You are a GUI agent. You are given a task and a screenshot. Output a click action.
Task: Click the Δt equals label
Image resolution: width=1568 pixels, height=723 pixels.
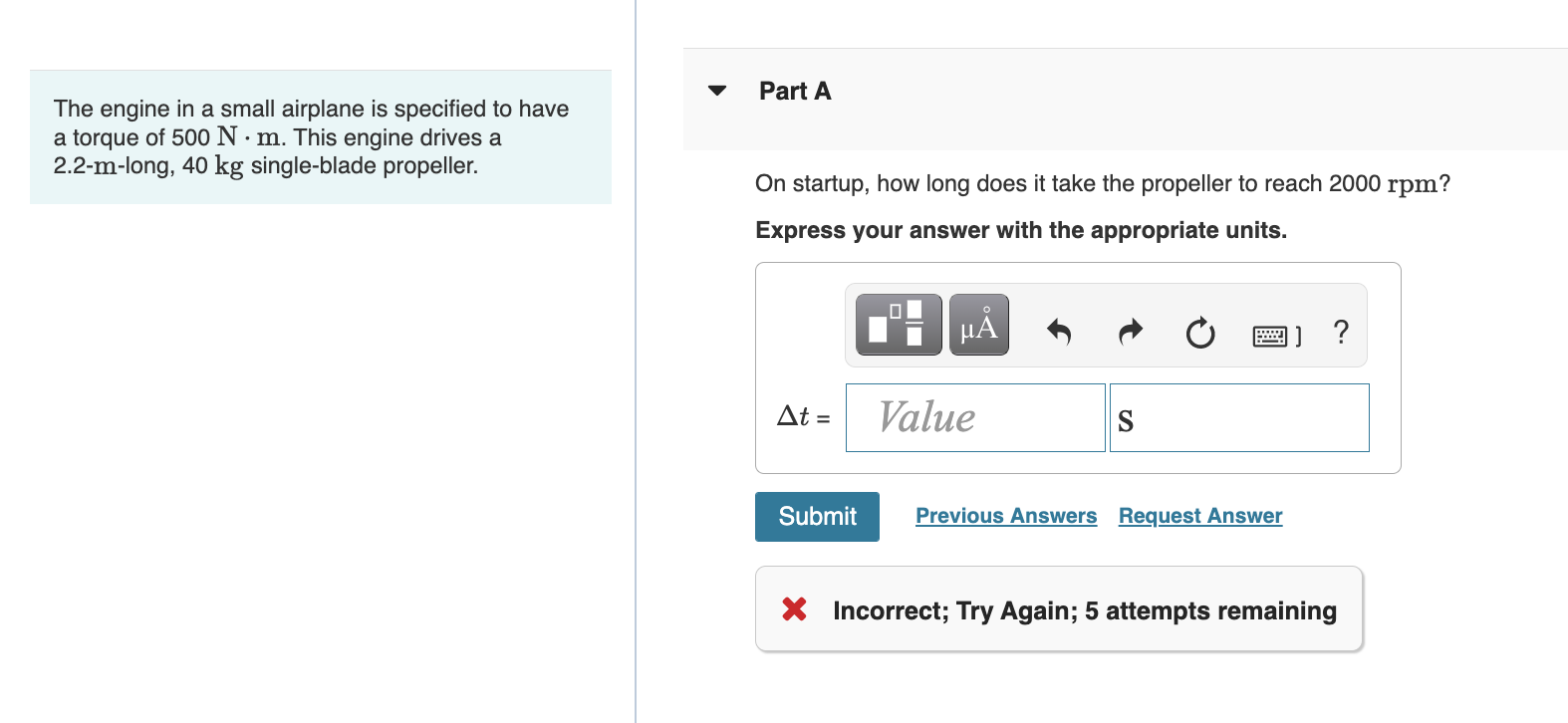[x=802, y=416]
